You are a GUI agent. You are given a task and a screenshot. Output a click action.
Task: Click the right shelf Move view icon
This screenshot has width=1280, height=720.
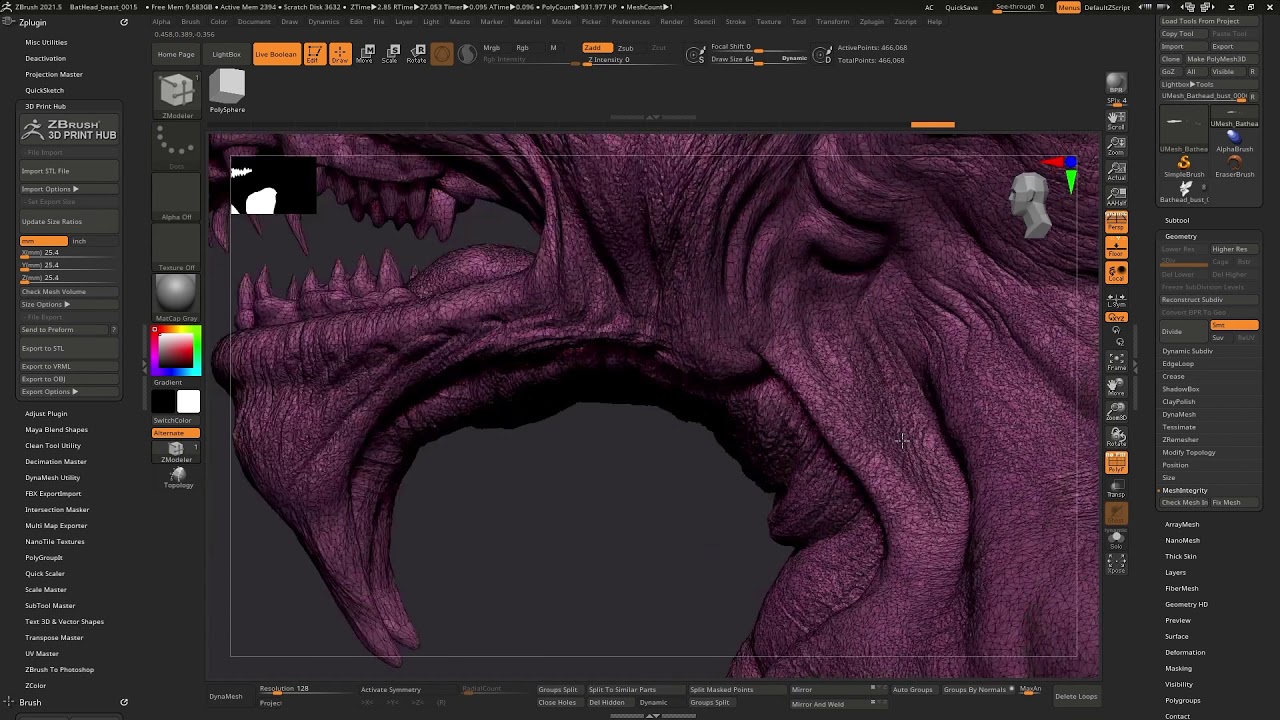tap(1116, 386)
